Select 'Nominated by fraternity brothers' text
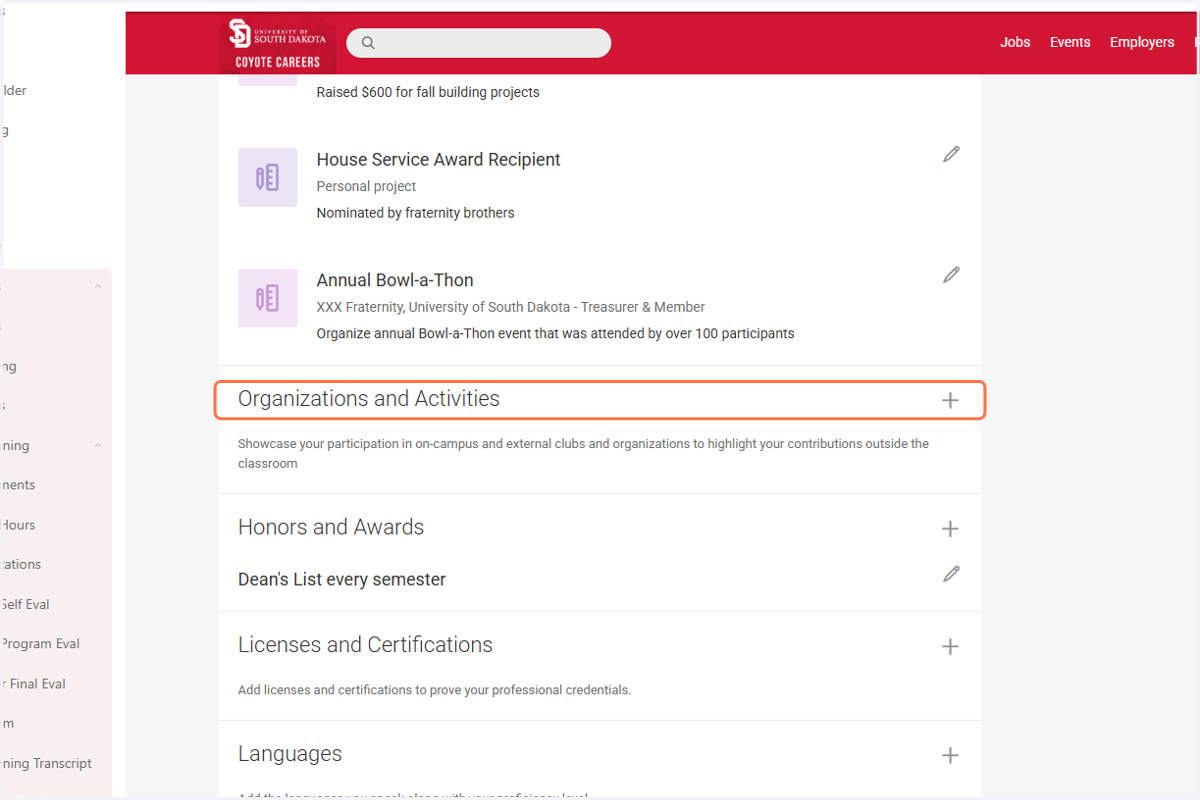This screenshot has width=1200, height=800. [416, 213]
